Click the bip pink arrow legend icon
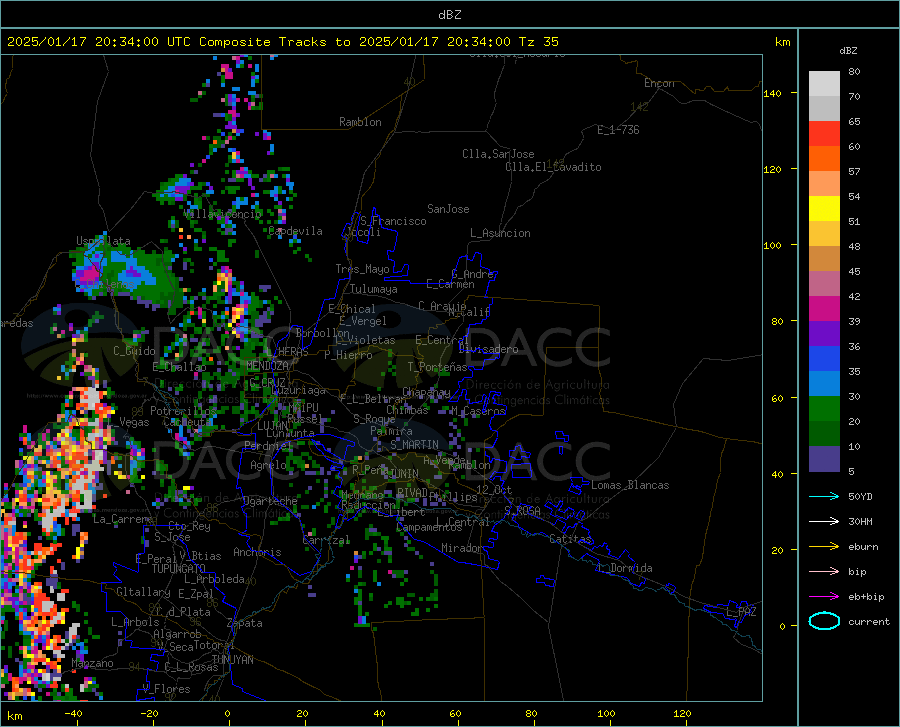Viewport: 900px width, 727px height. pyautogui.click(x=824, y=572)
